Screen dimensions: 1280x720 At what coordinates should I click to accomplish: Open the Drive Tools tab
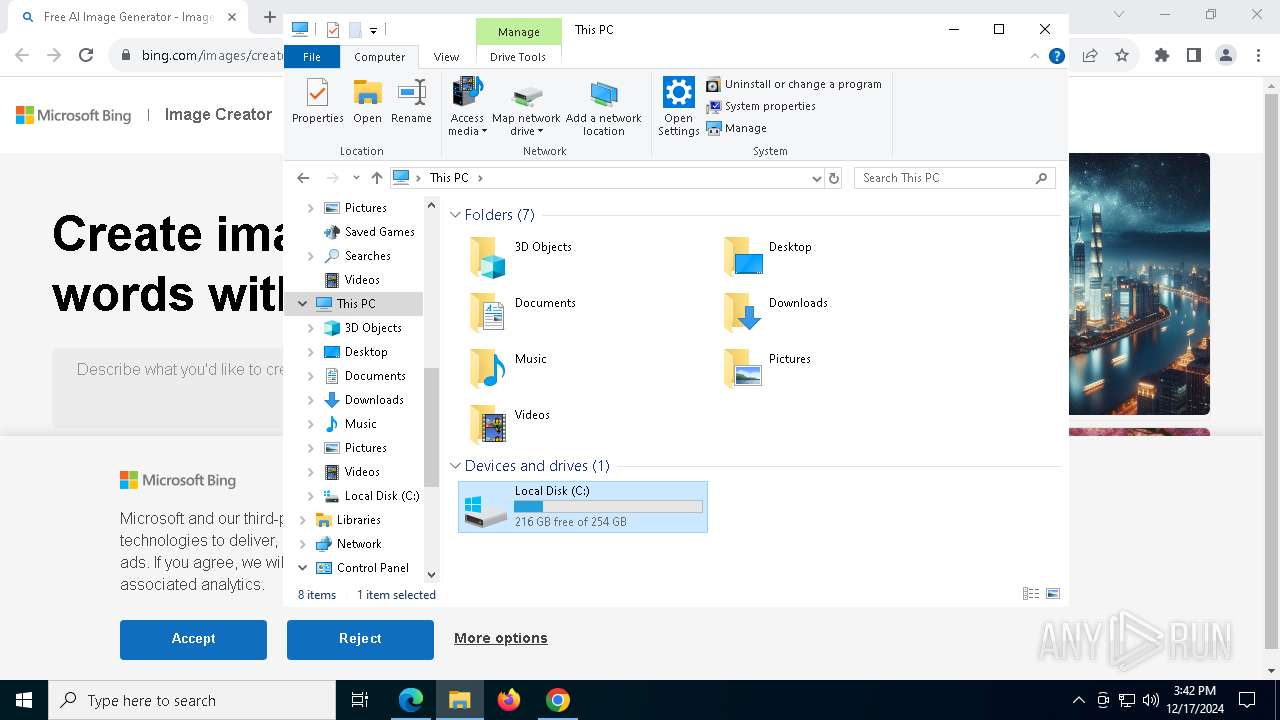[518, 57]
